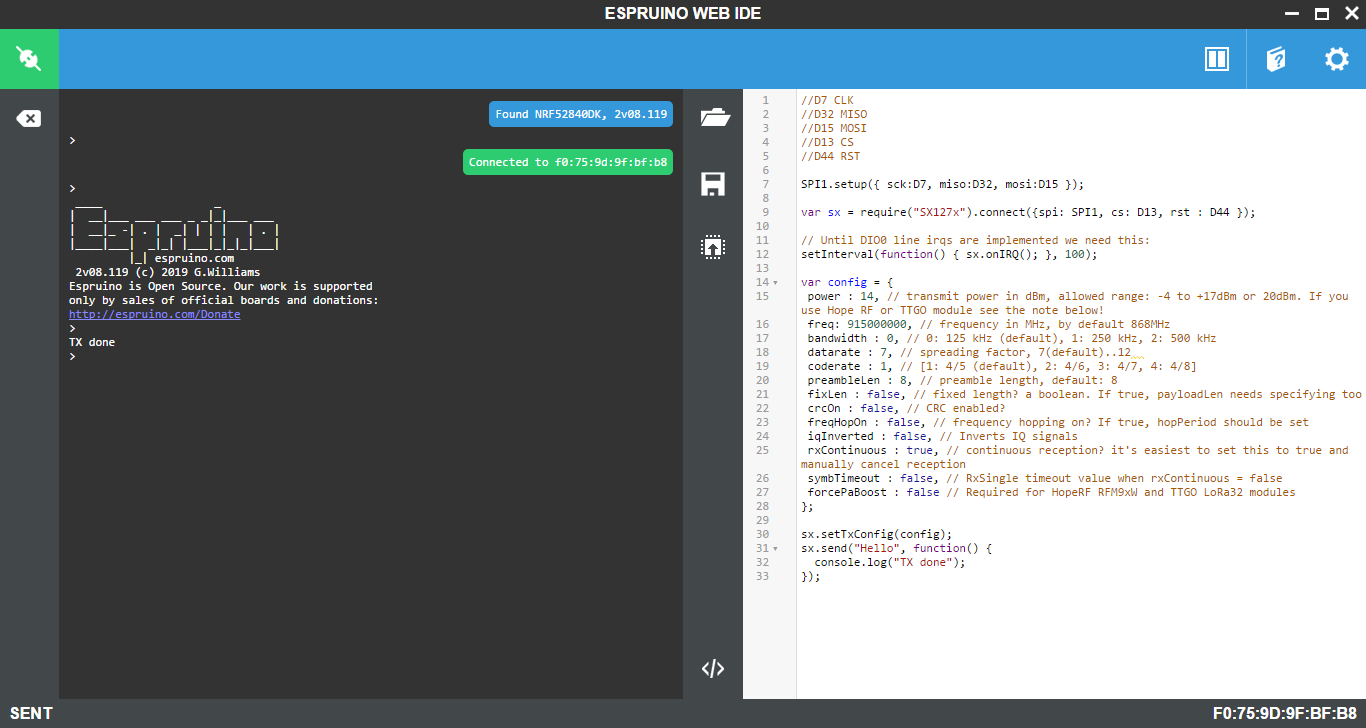Click the 'Found NRF52840DK, 2v08.119' notification
The height and width of the screenshot is (728, 1366).
581,114
